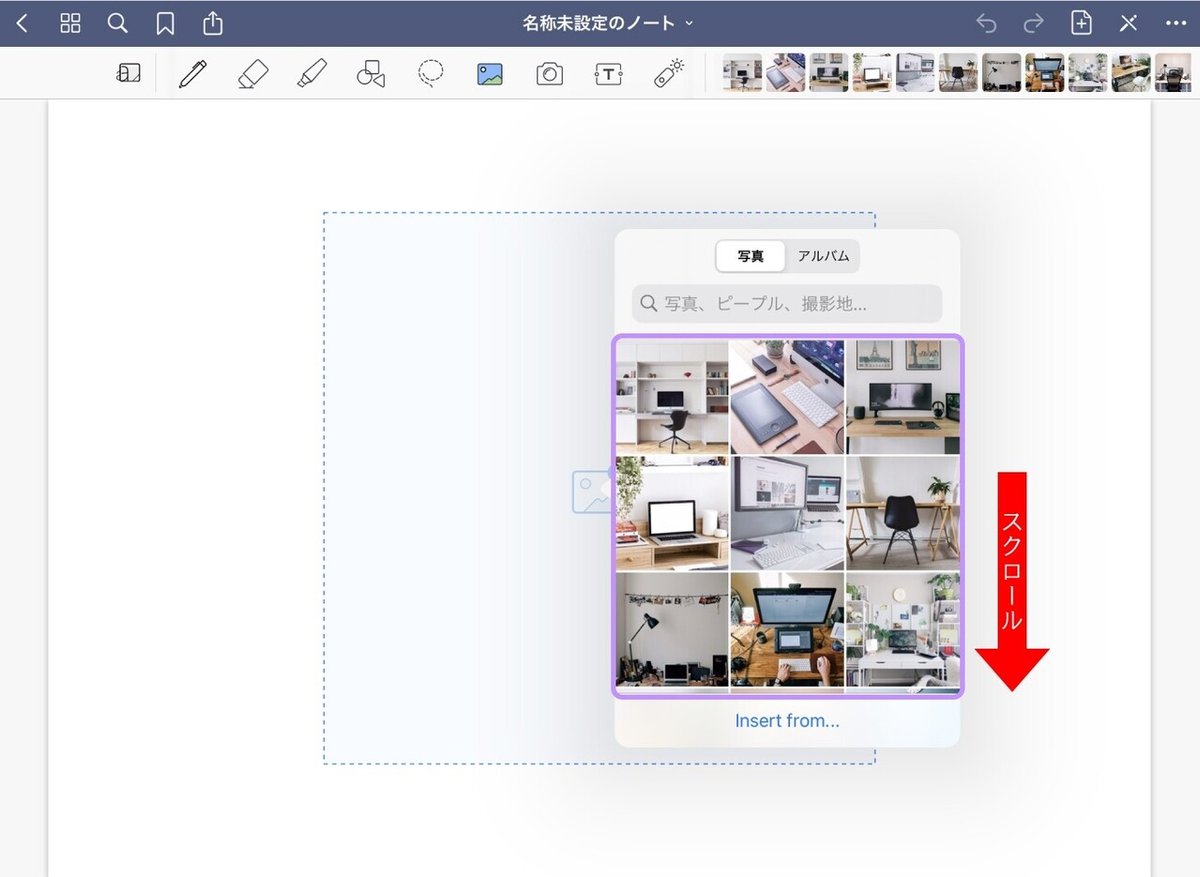Click the Insert from... link
Viewport: 1200px width, 877px height.
coord(787,720)
